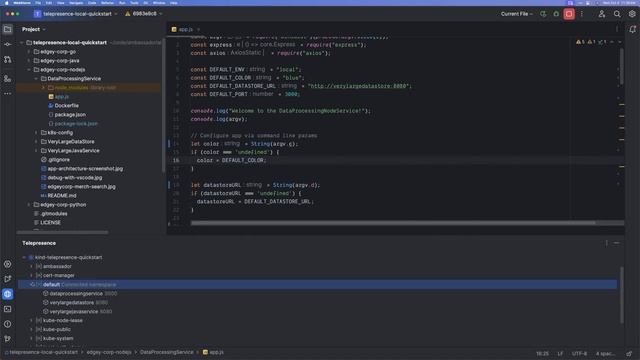Open the Run tool window icon

pyautogui.click(x=7, y=279)
